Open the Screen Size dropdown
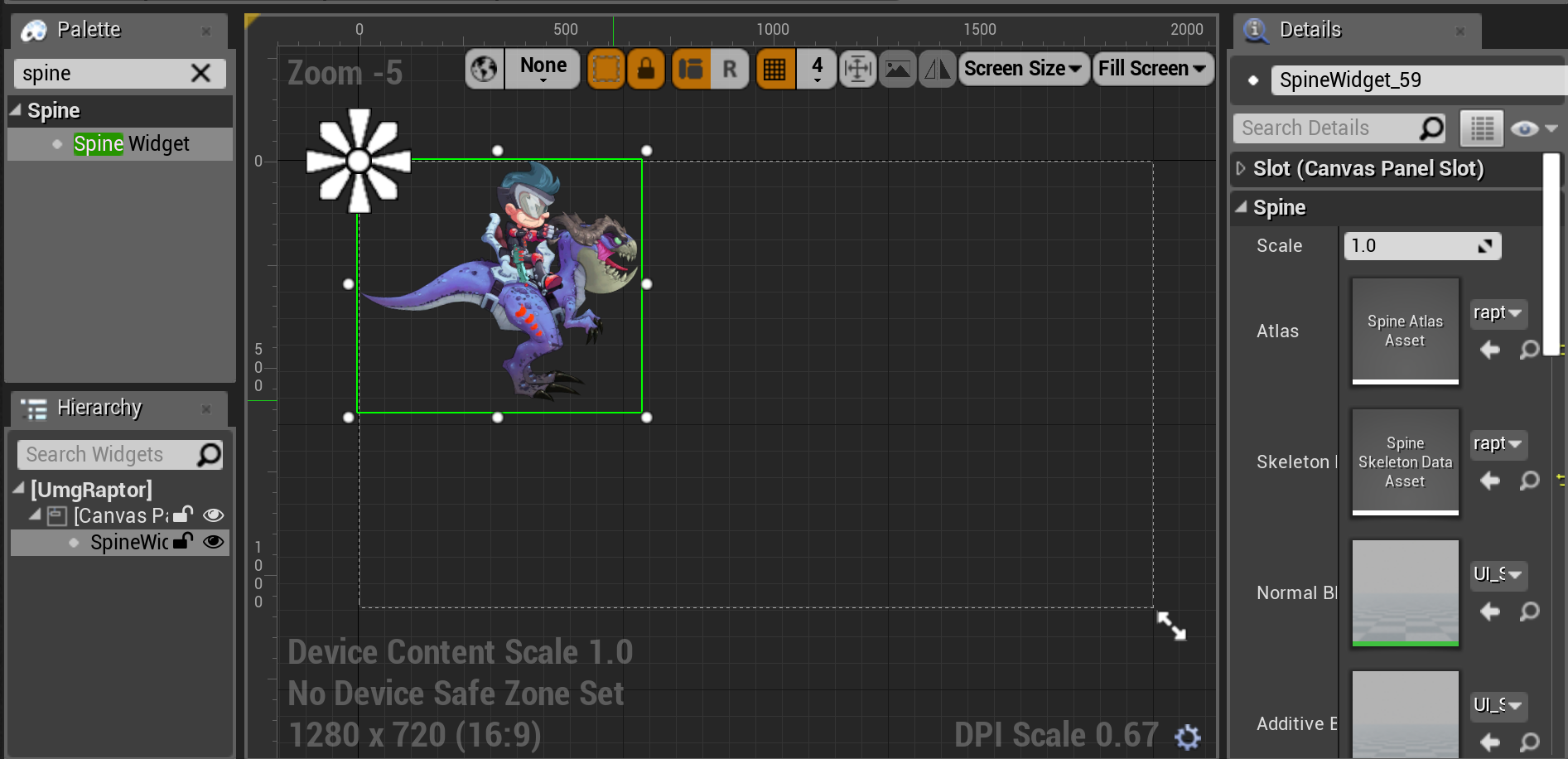 pos(1022,69)
